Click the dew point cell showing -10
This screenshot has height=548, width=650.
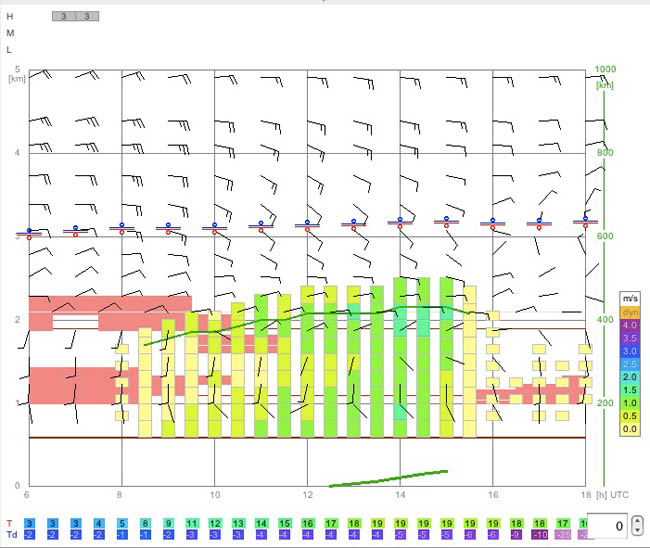(540, 535)
